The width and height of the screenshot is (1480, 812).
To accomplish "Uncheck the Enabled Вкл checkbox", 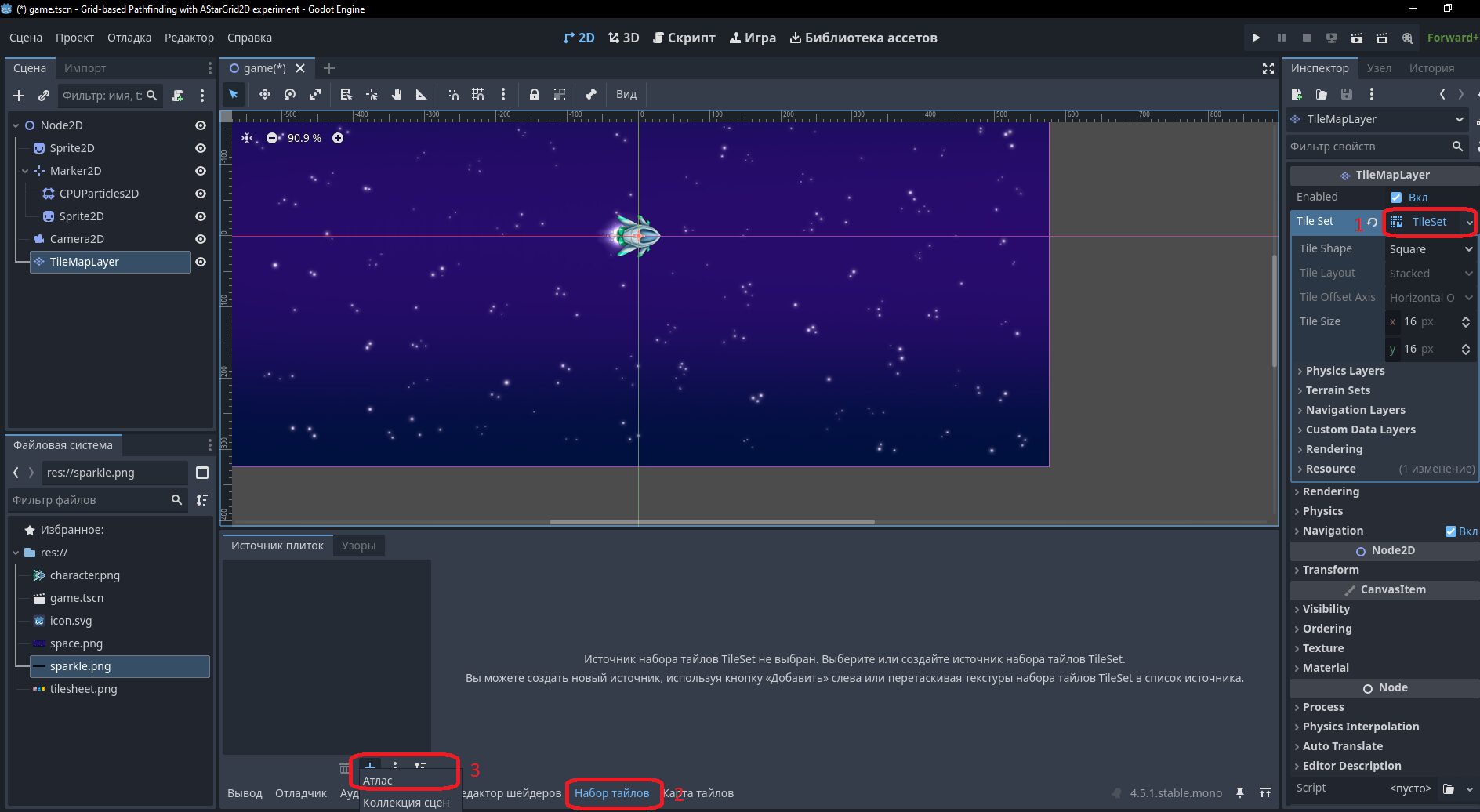I will coord(1396,198).
